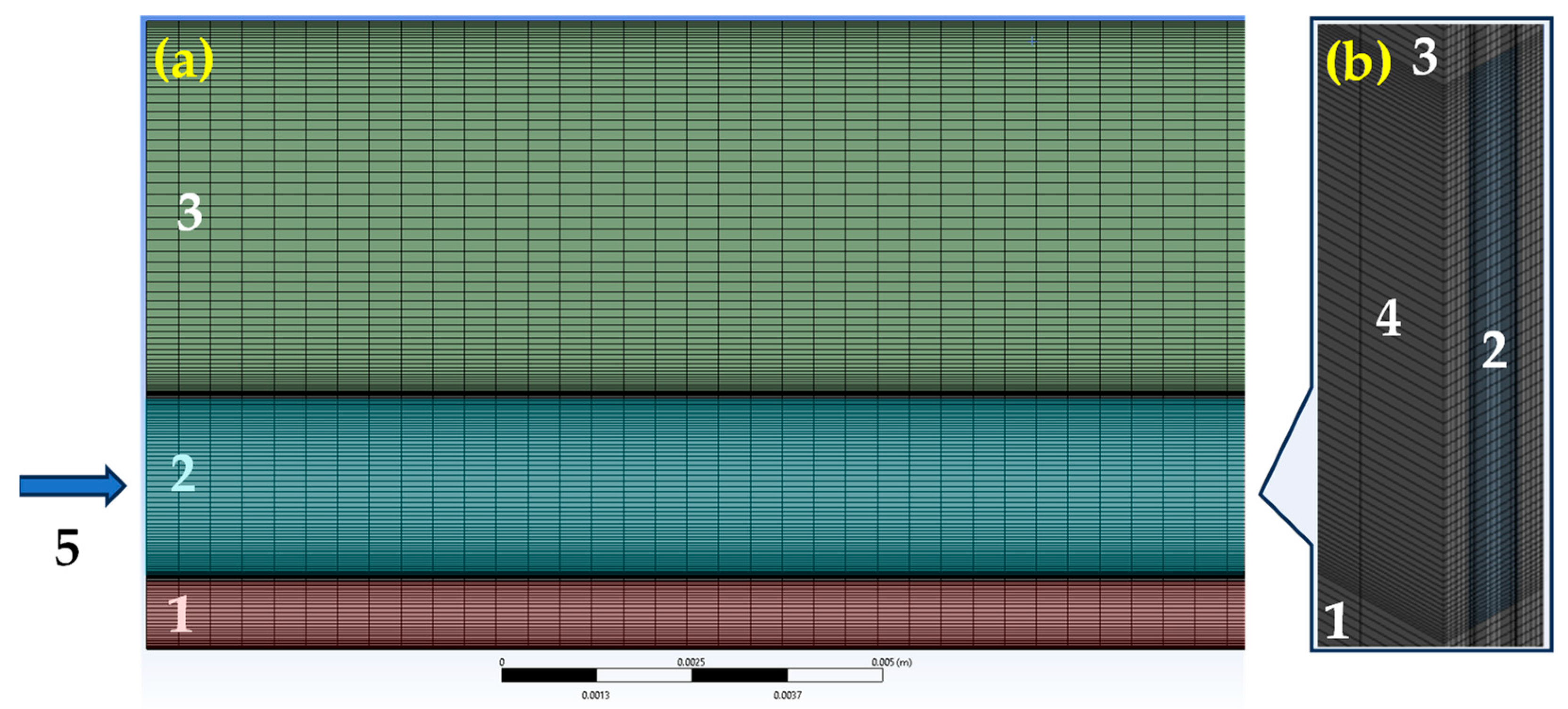Click the black-and-white scale bar ruler

[x=692, y=675]
